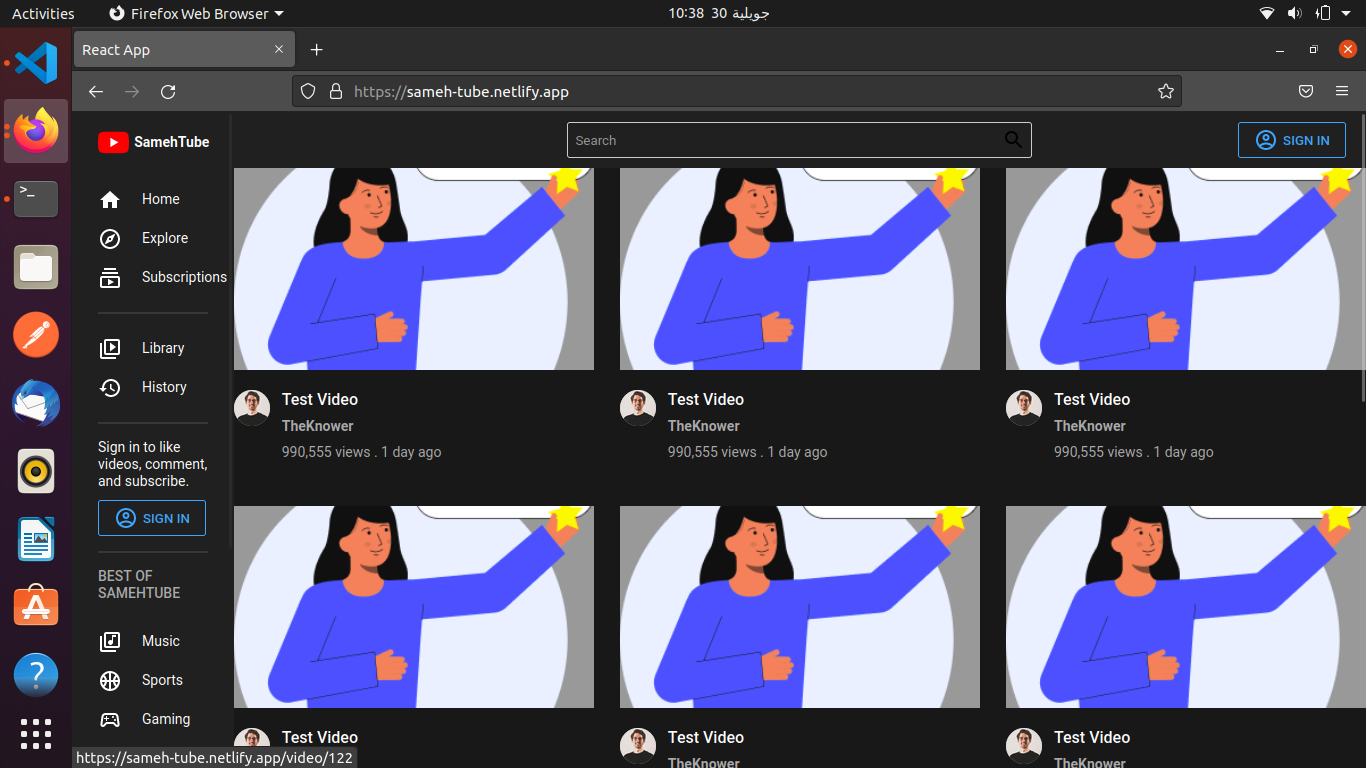Expand Firefox Web Browser app menu
This screenshot has width=1366, height=768.
[196, 13]
